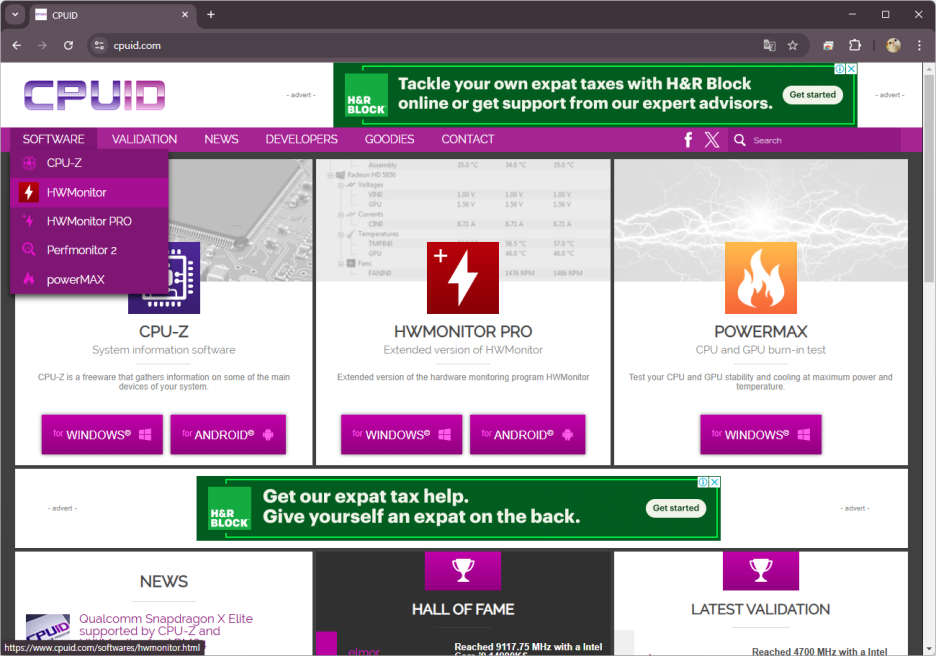Viewport: 936px width, 656px height.
Task: Click the CPUID logo
Action: click(x=94, y=95)
